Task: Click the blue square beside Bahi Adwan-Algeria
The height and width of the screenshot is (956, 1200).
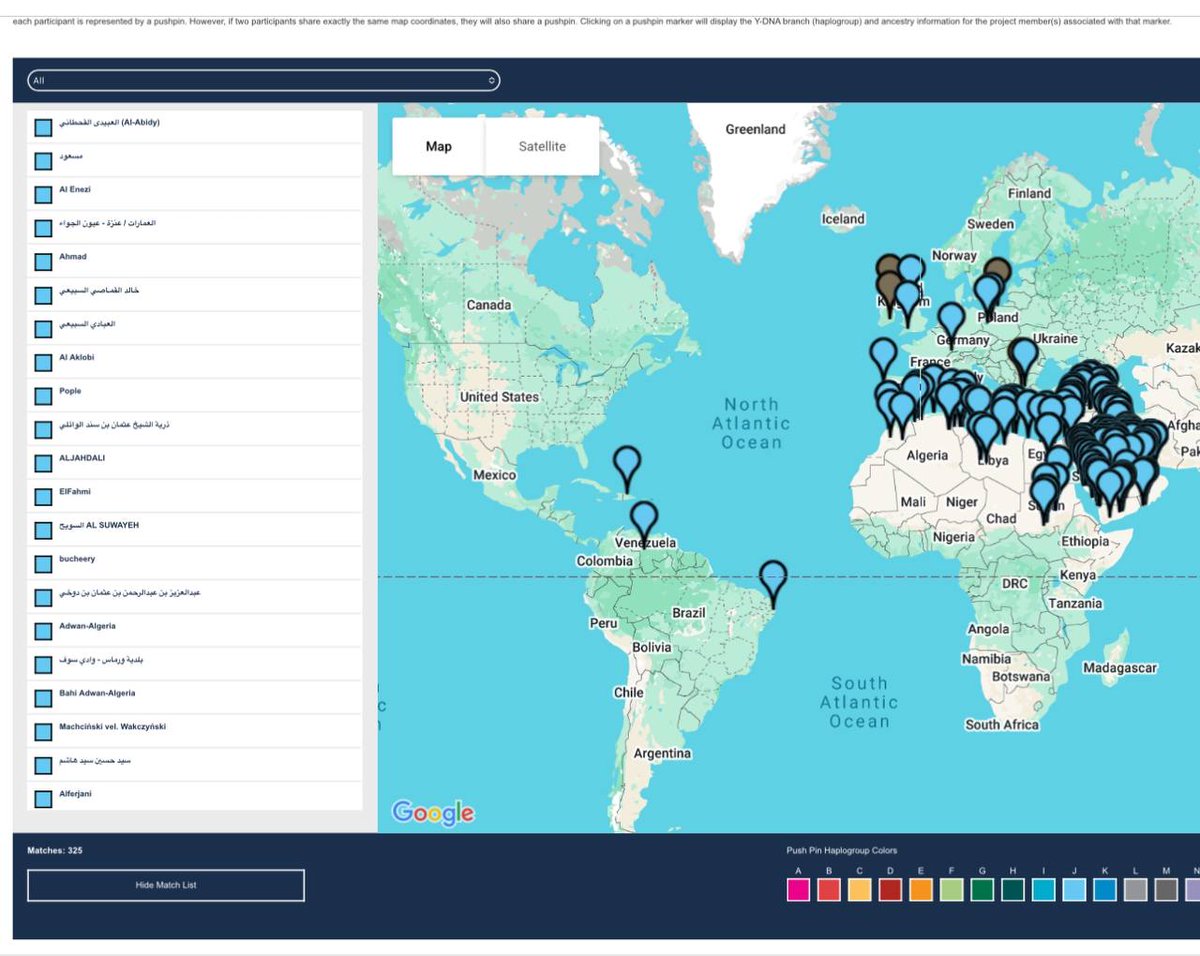Action: pyautogui.click(x=43, y=698)
